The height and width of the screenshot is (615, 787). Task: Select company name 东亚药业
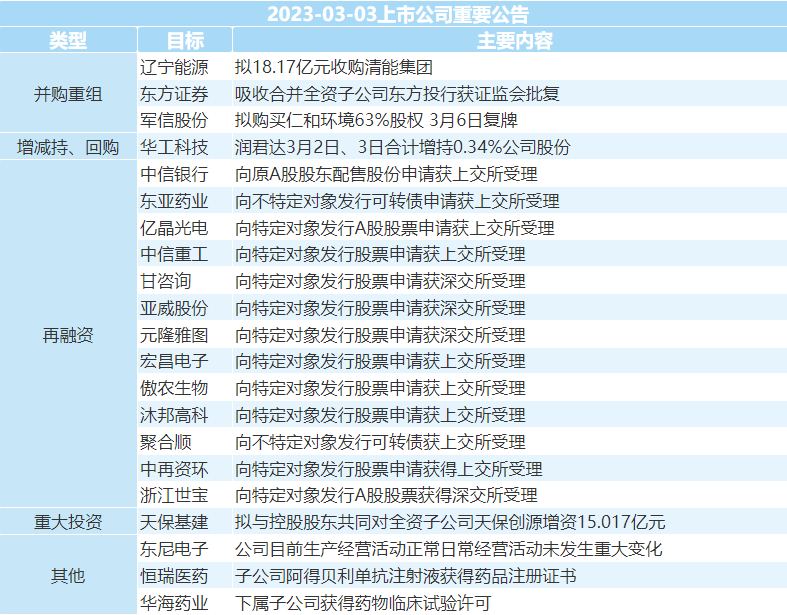[x=174, y=201]
